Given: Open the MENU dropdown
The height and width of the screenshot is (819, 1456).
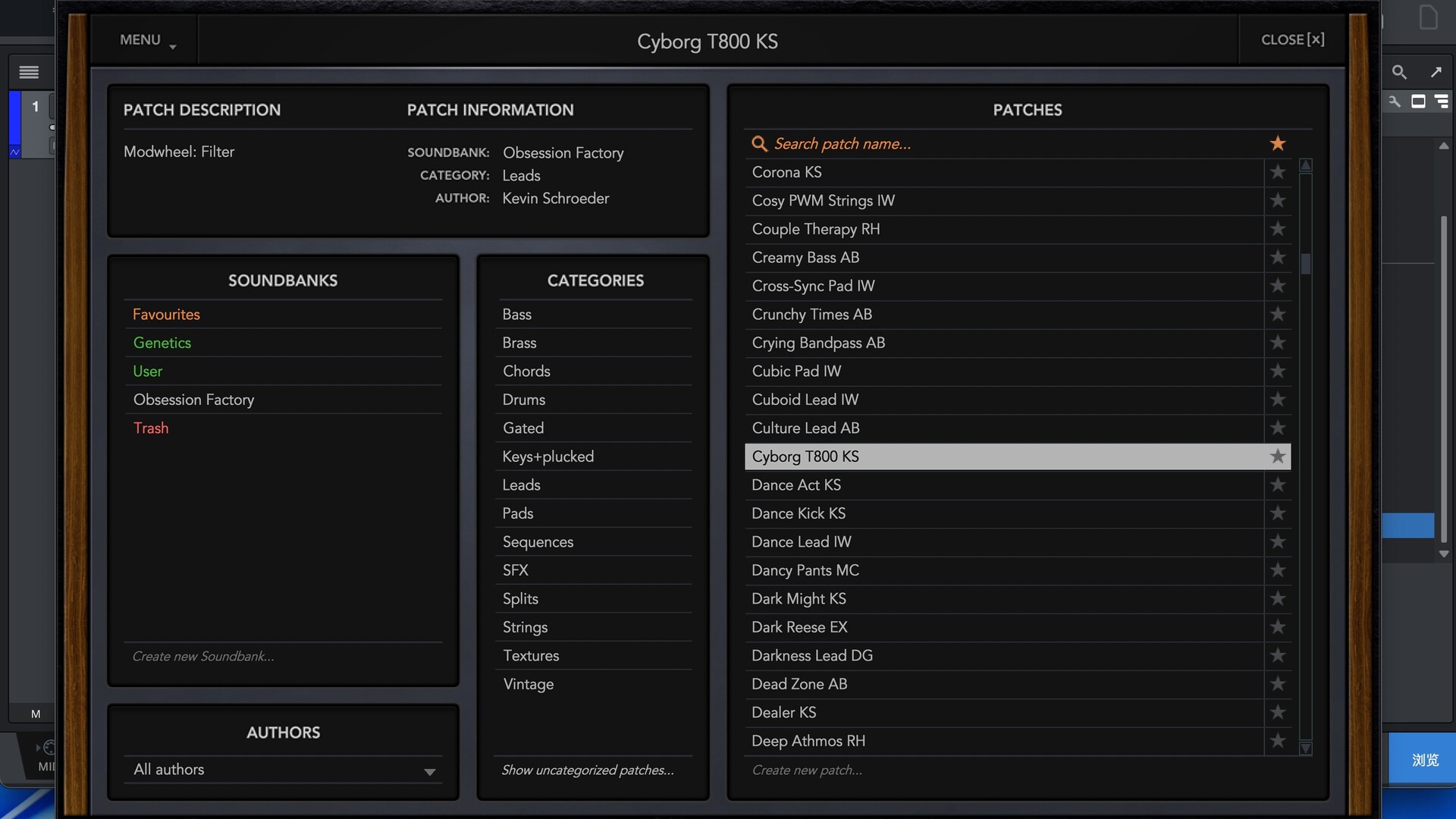Looking at the screenshot, I should 140,39.
